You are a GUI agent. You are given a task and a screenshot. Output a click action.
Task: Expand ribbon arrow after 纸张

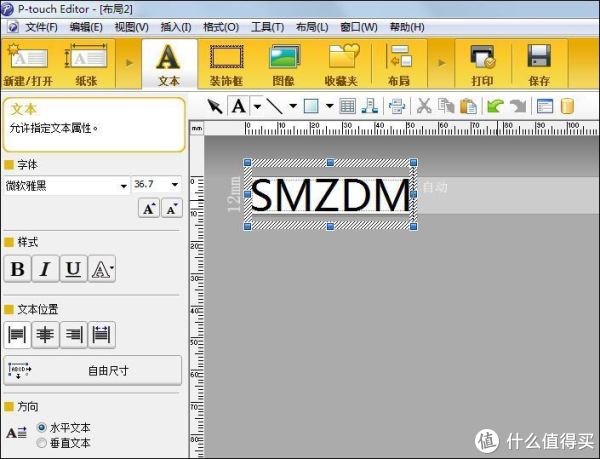(129, 62)
